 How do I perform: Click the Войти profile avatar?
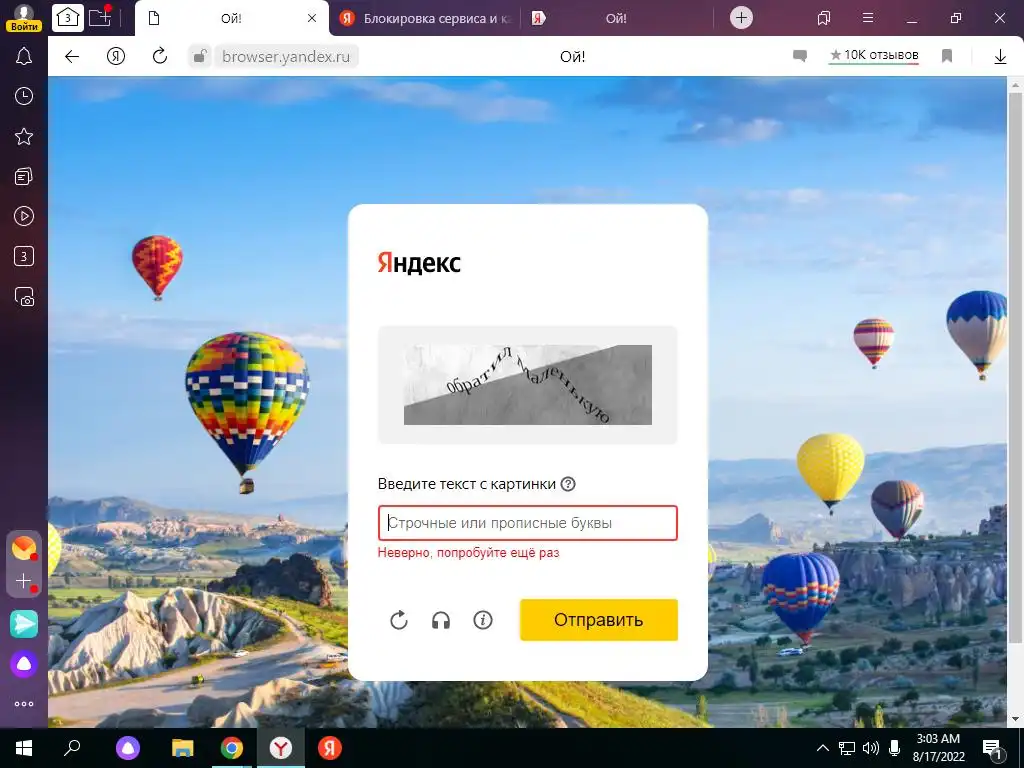pyautogui.click(x=24, y=18)
